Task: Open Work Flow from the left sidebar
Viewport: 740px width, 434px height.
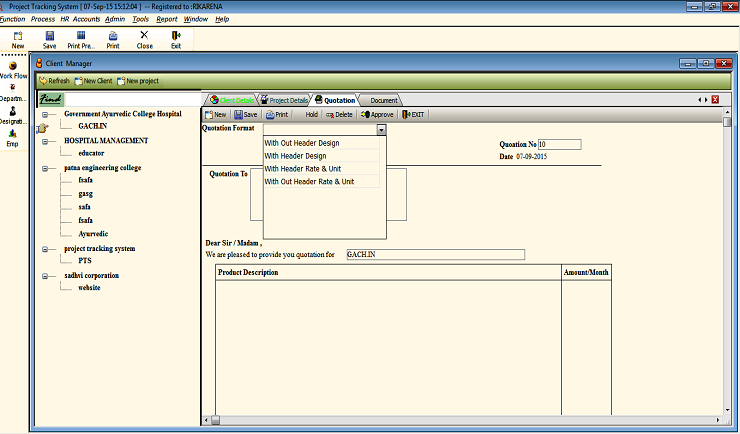Action: click(12, 69)
